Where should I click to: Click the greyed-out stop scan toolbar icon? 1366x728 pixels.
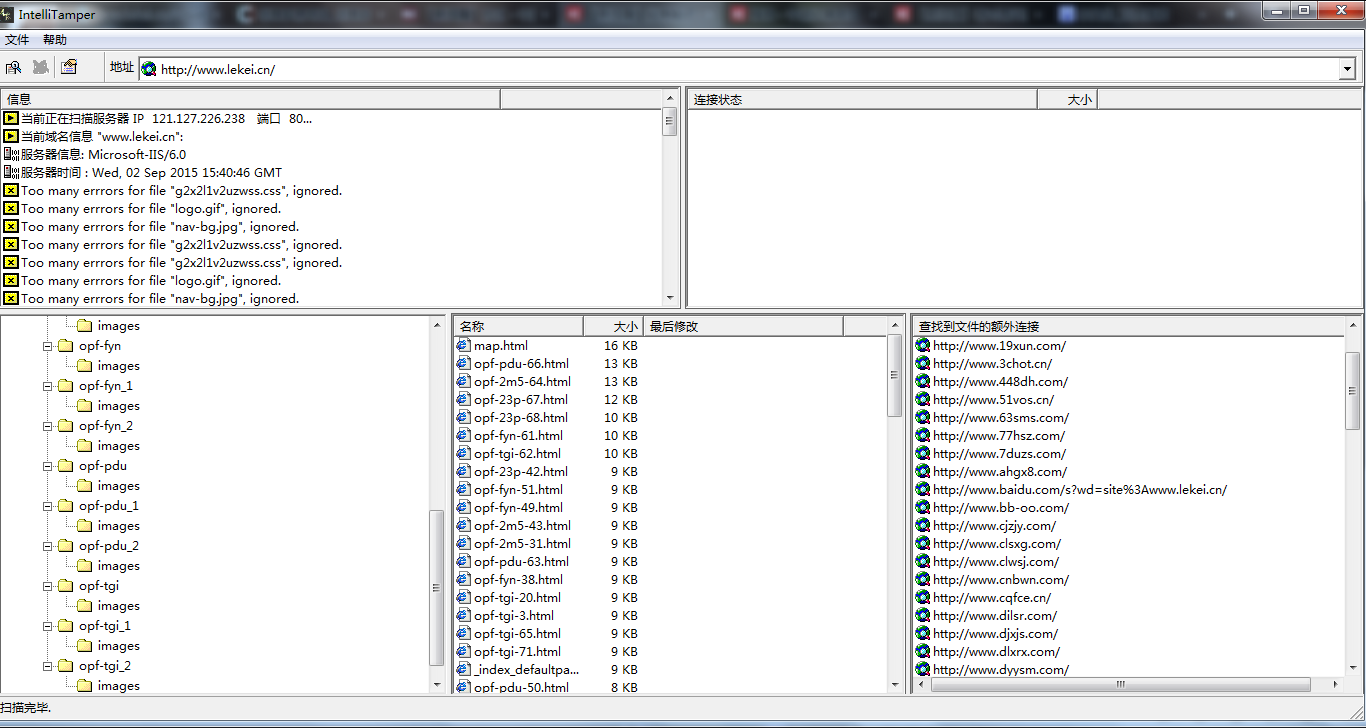pos(41,67)
